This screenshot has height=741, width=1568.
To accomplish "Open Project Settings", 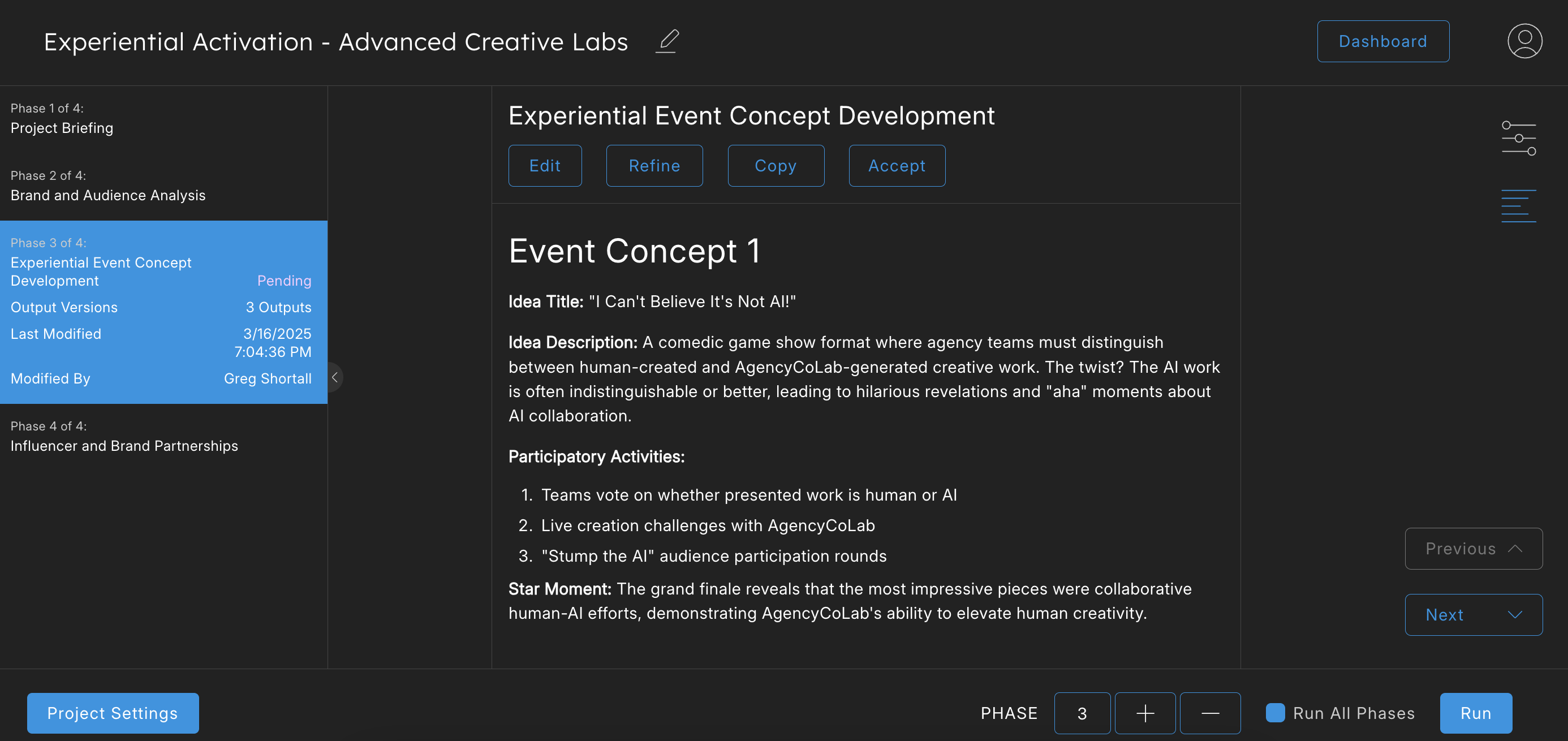I will (x=113, y=713).
